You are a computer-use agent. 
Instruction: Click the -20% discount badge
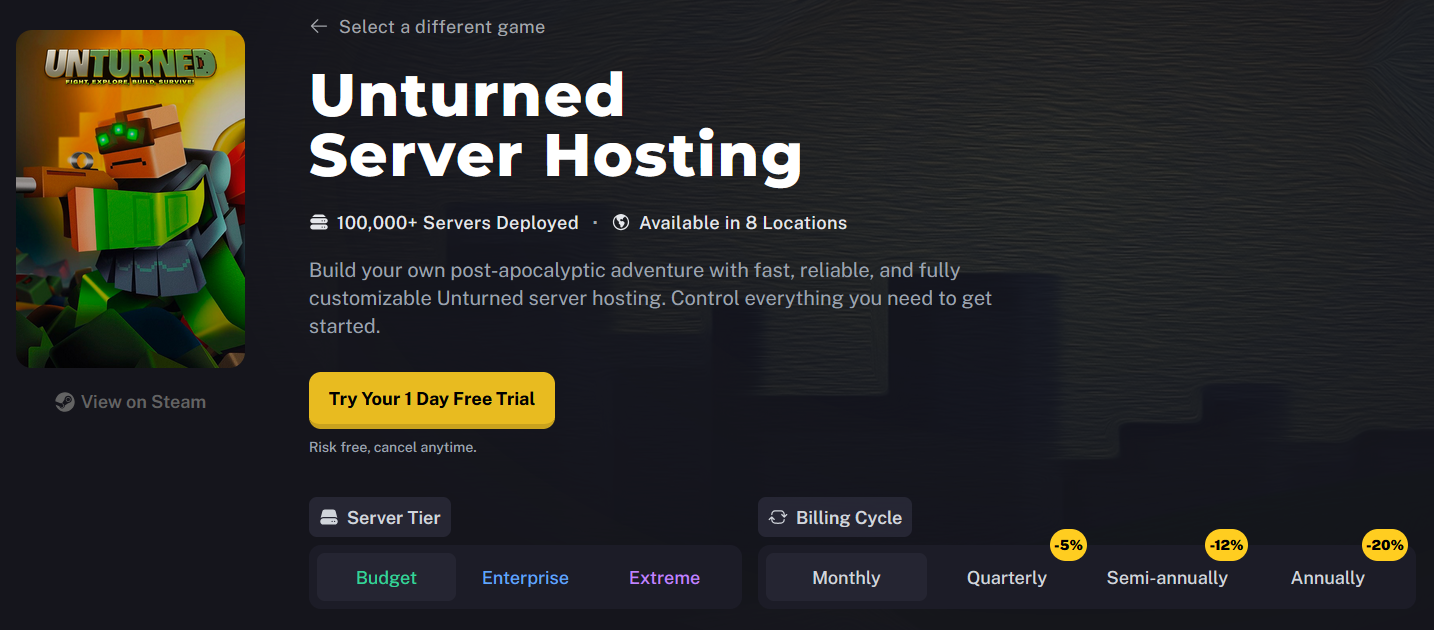(1385, 546)
